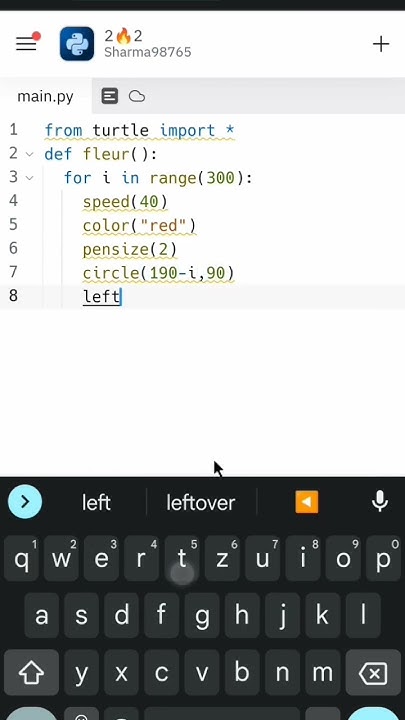405x720 pixels.
Task: Tap the h key
Action: 242,616
